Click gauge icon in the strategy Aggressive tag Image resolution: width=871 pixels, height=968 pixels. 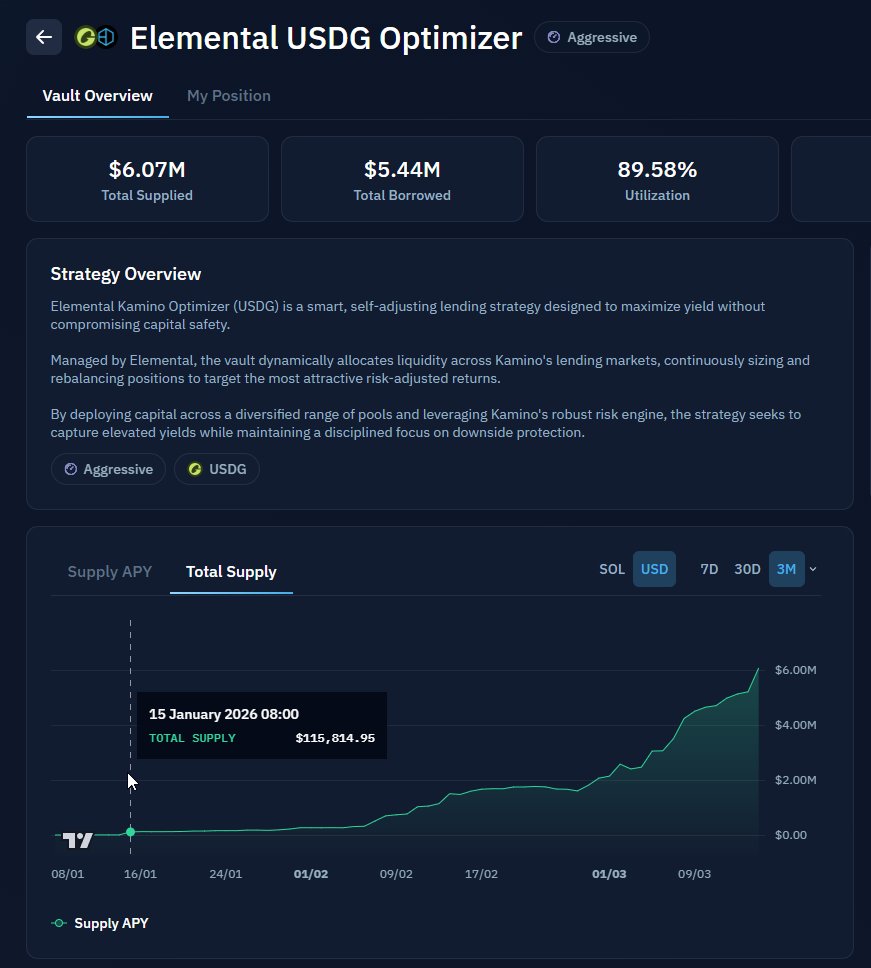pos(71,469)
